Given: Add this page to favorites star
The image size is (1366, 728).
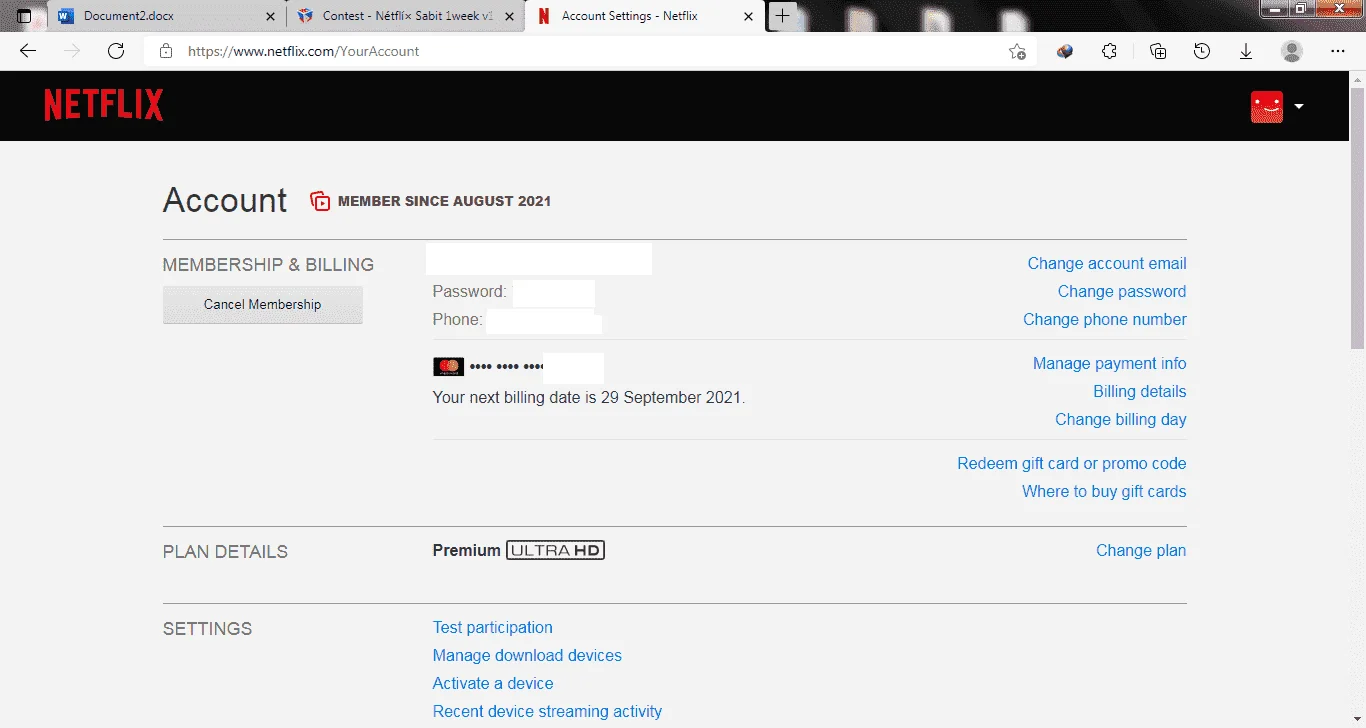Looking at the screenshot, I should [x=1017, y=52].
